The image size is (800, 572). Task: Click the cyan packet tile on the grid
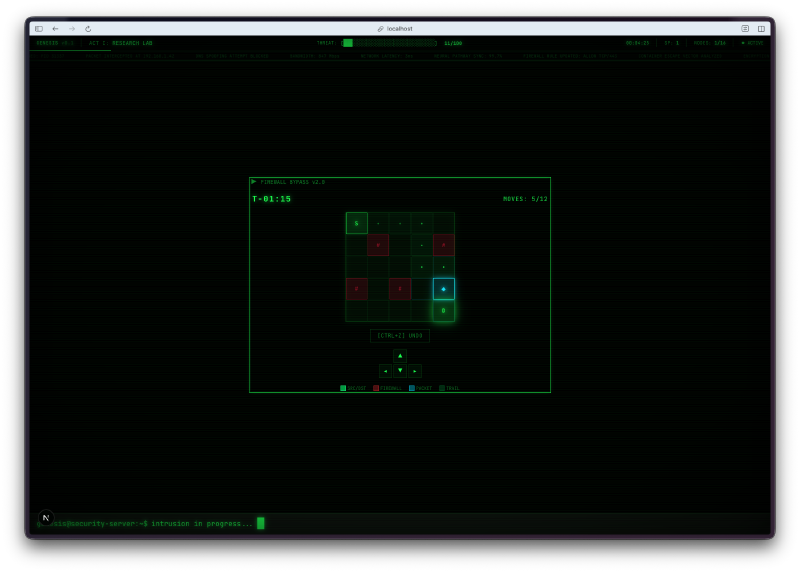443,289
